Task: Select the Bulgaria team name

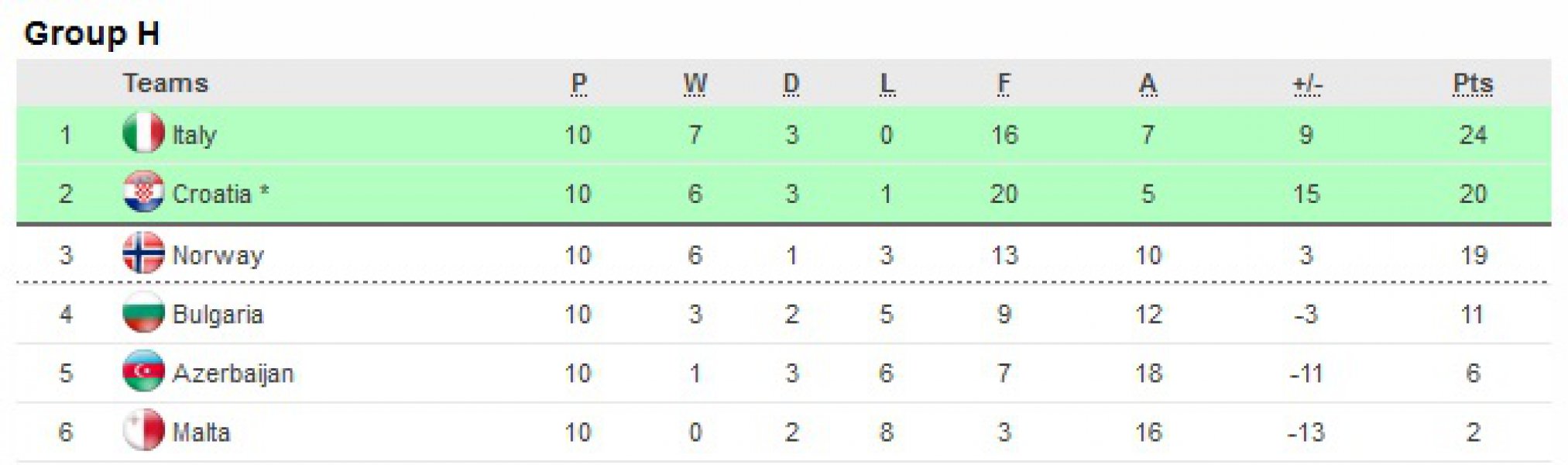Action: pos(218,315)
